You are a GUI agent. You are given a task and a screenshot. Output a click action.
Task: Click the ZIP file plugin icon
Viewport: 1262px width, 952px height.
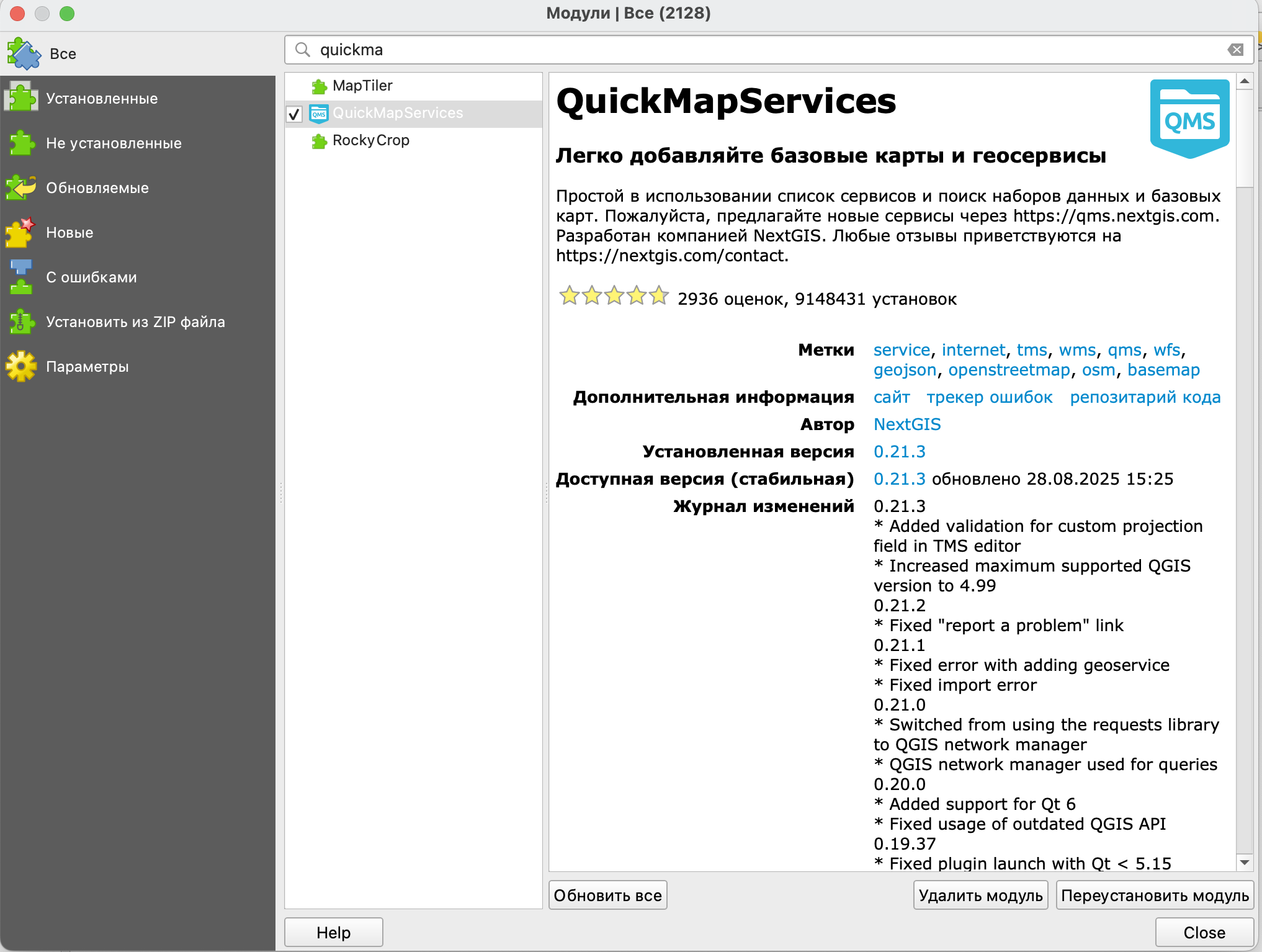click(x=22, y=322)
